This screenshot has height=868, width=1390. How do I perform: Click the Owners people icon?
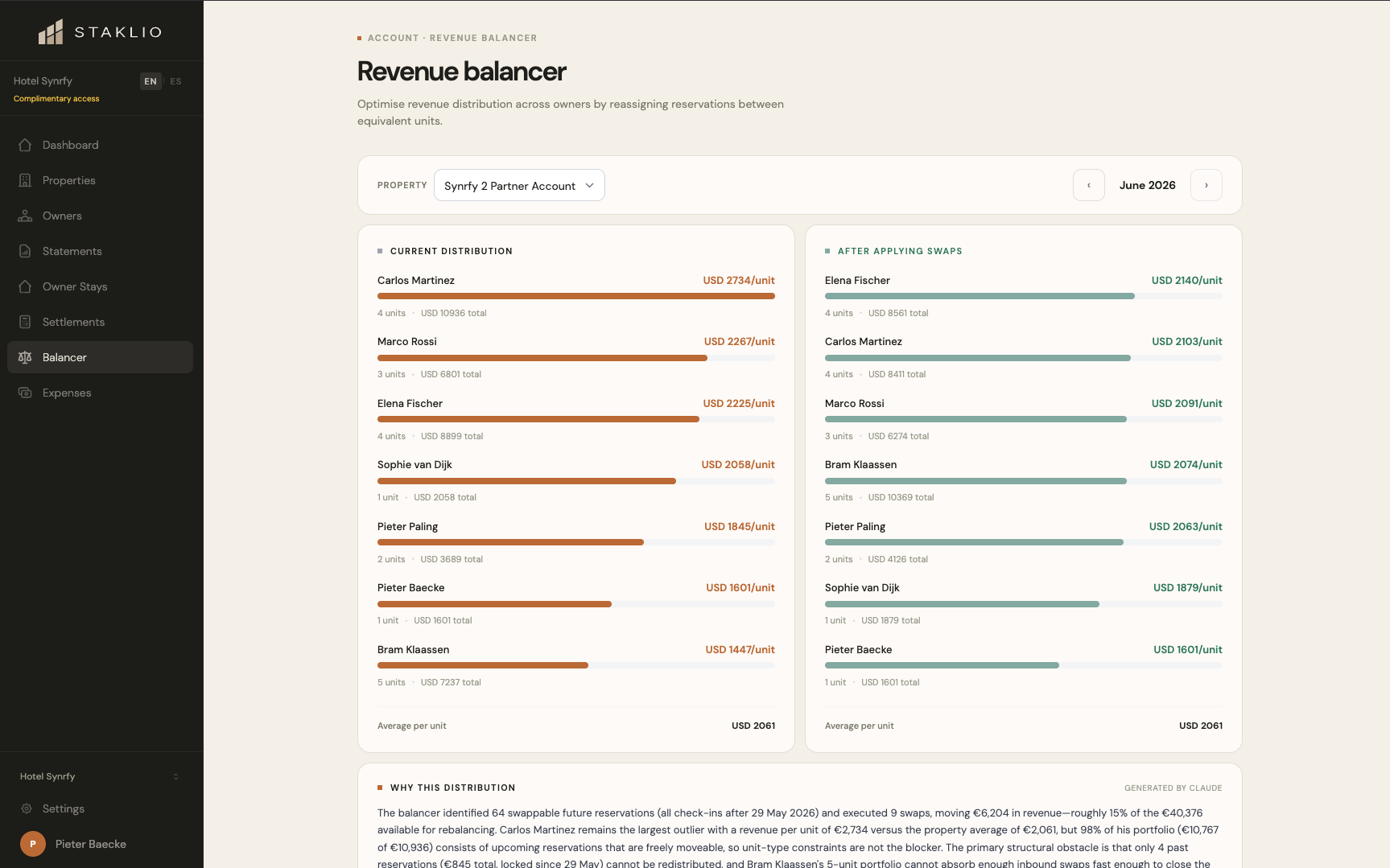pyautogui.click(x=25, y=216)
